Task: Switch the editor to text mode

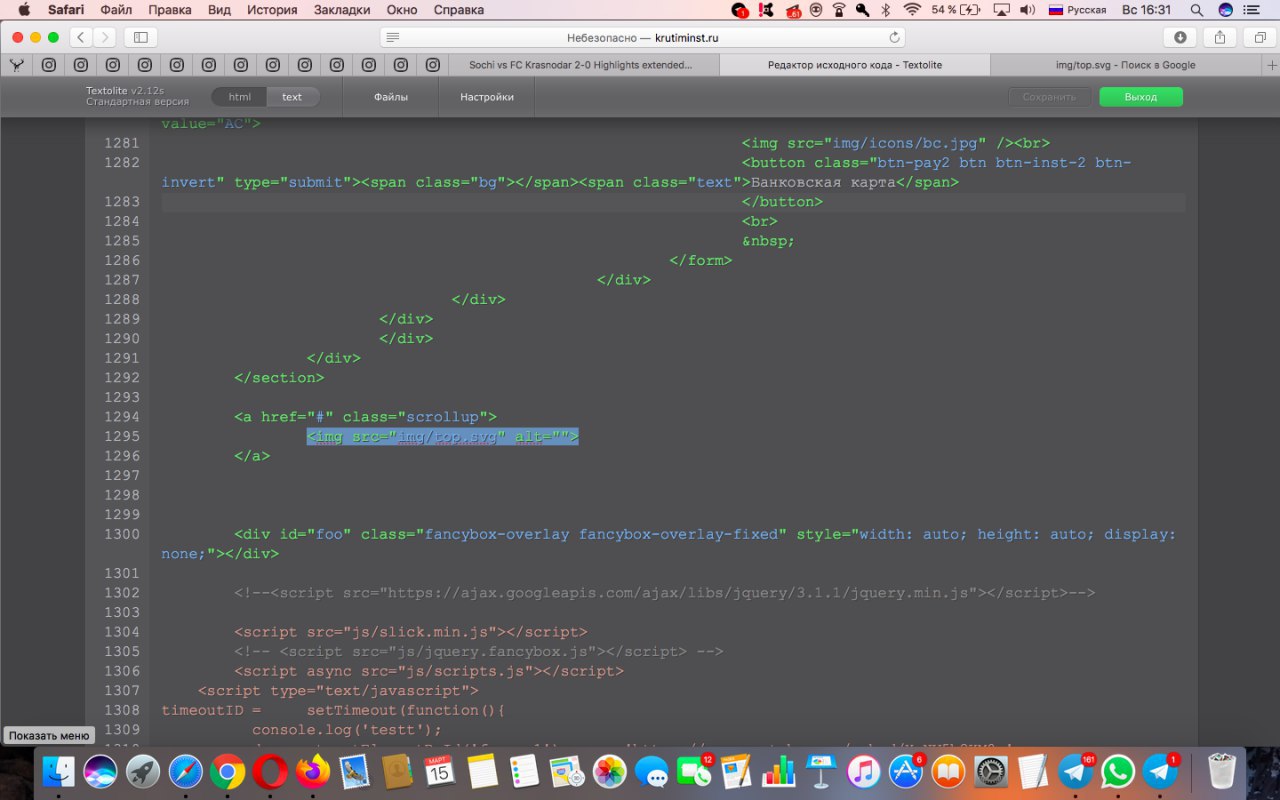Action: 292,97
